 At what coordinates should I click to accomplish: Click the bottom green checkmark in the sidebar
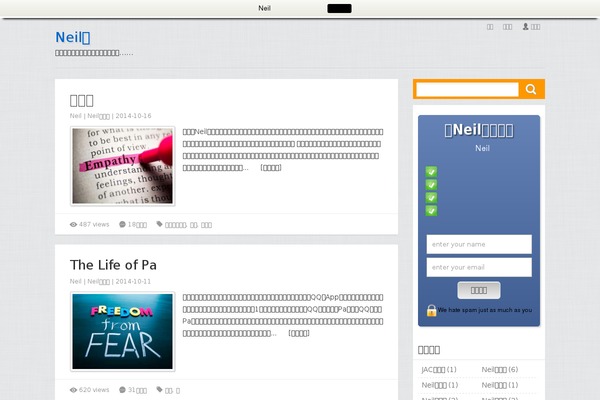tap(431, 211)
